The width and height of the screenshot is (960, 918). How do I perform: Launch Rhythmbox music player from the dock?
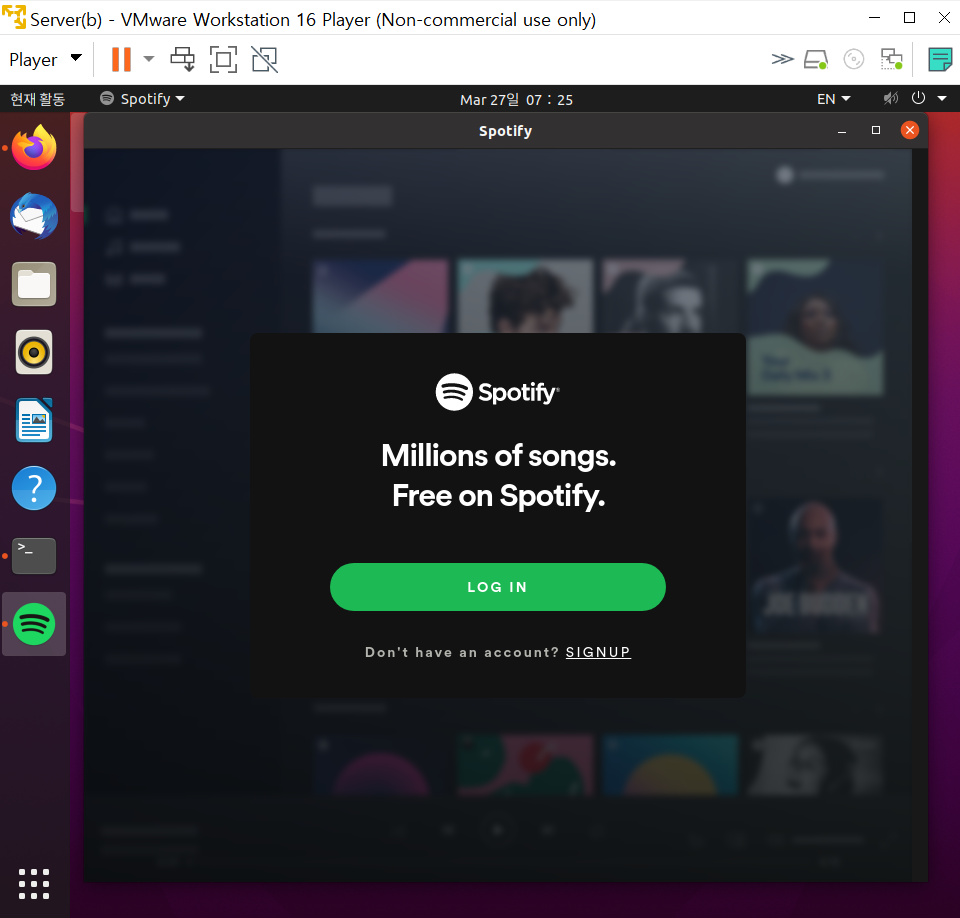pos(34,352)
